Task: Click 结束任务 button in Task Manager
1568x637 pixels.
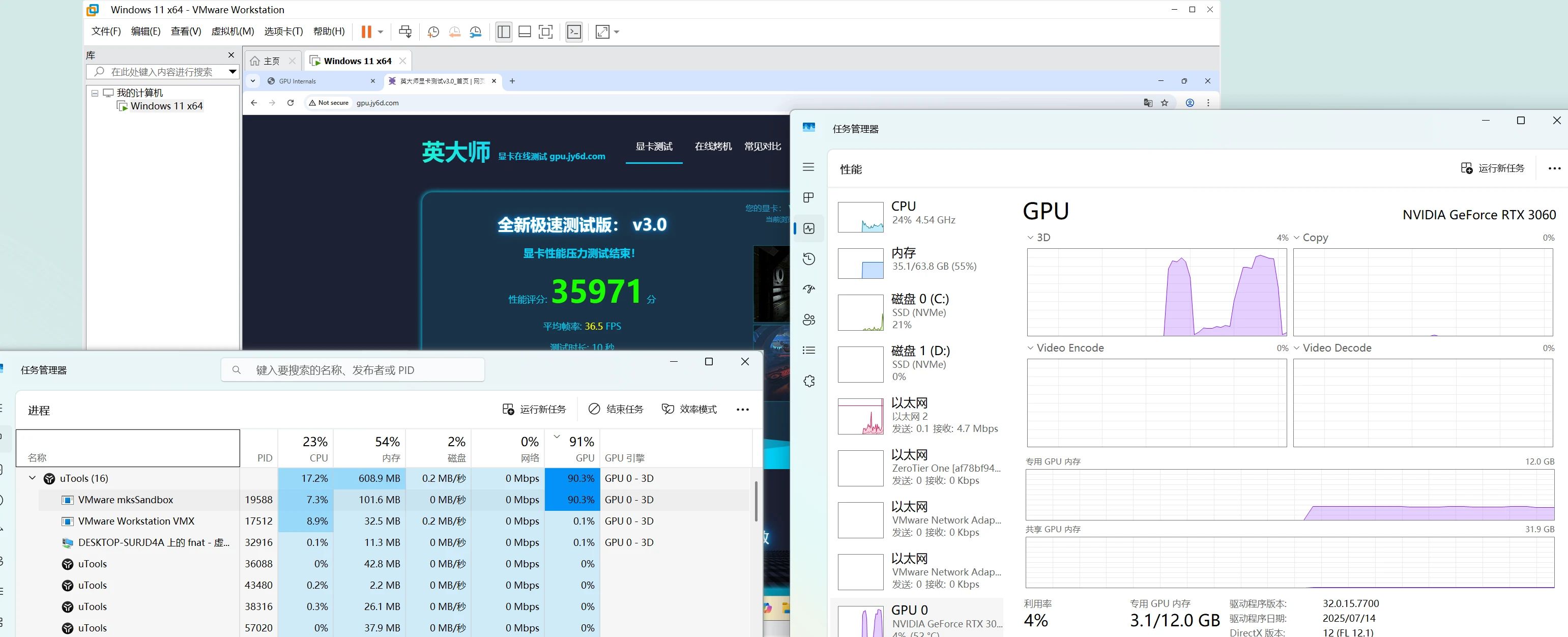Action: tap(616, 409)
